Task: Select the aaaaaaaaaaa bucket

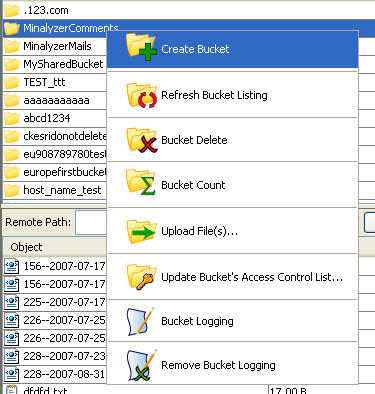Action: 56,100
